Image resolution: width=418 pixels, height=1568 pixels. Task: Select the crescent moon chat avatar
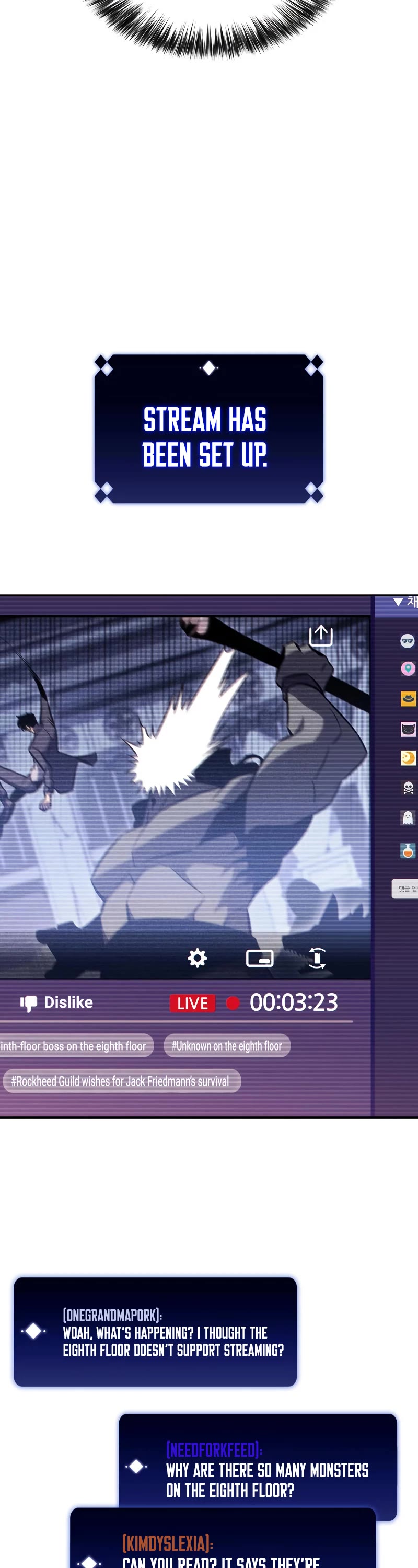point(408,758)
